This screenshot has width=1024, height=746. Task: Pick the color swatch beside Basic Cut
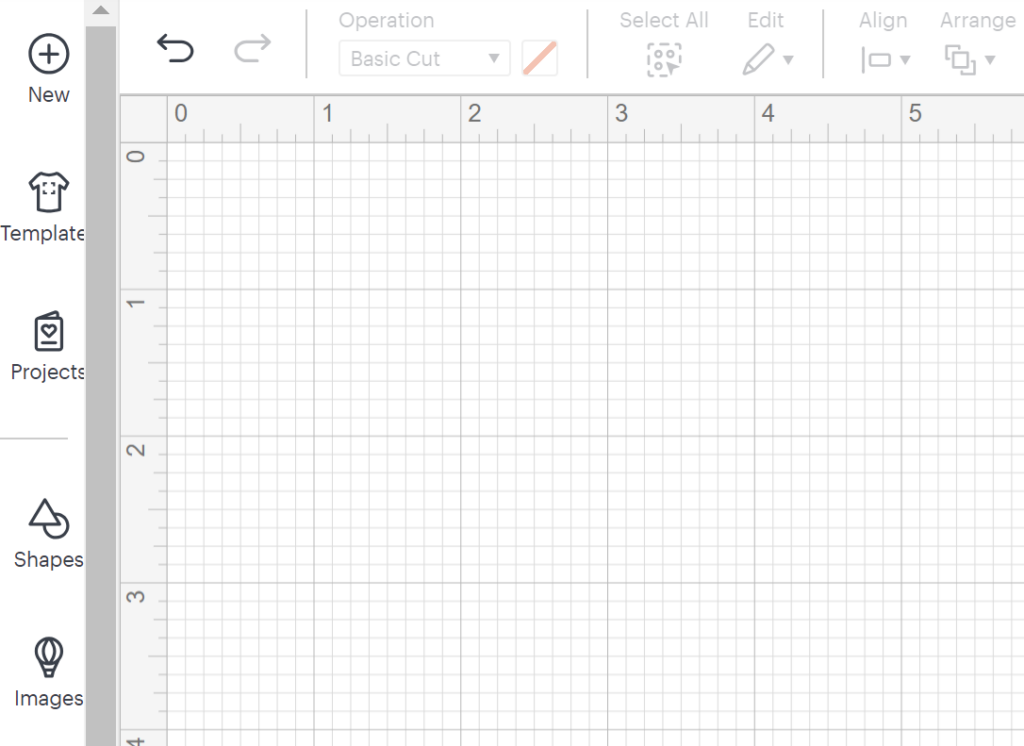(x=540, y=59)
